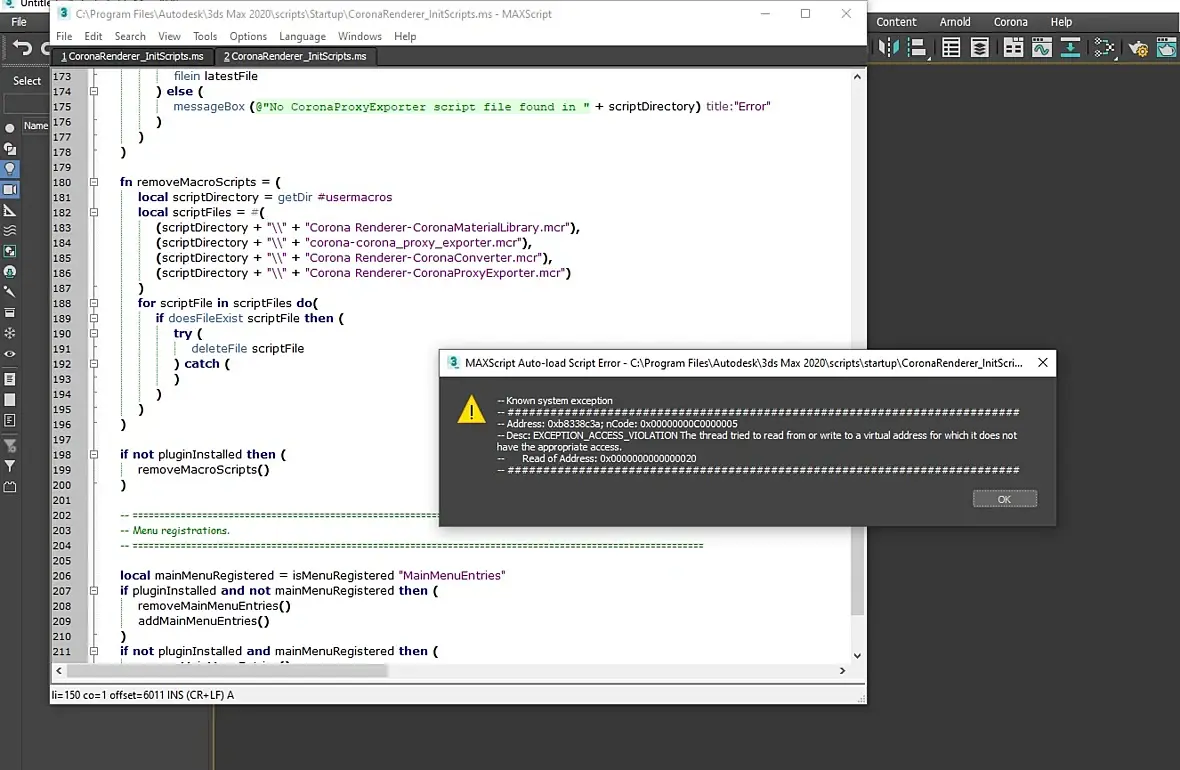Toggle Display Geometry circle filter
The height and width of the screenshot is (770, 1180).
tap(10, 128)
